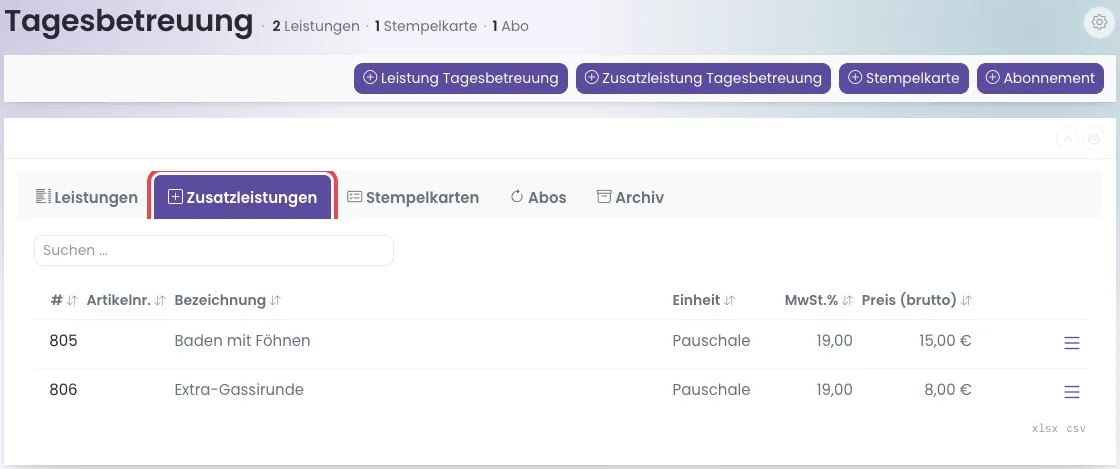Sort by Preis (brutto) column arrows
The image size is (1120, 469).
pyautogui.click(x=966, y=301)
